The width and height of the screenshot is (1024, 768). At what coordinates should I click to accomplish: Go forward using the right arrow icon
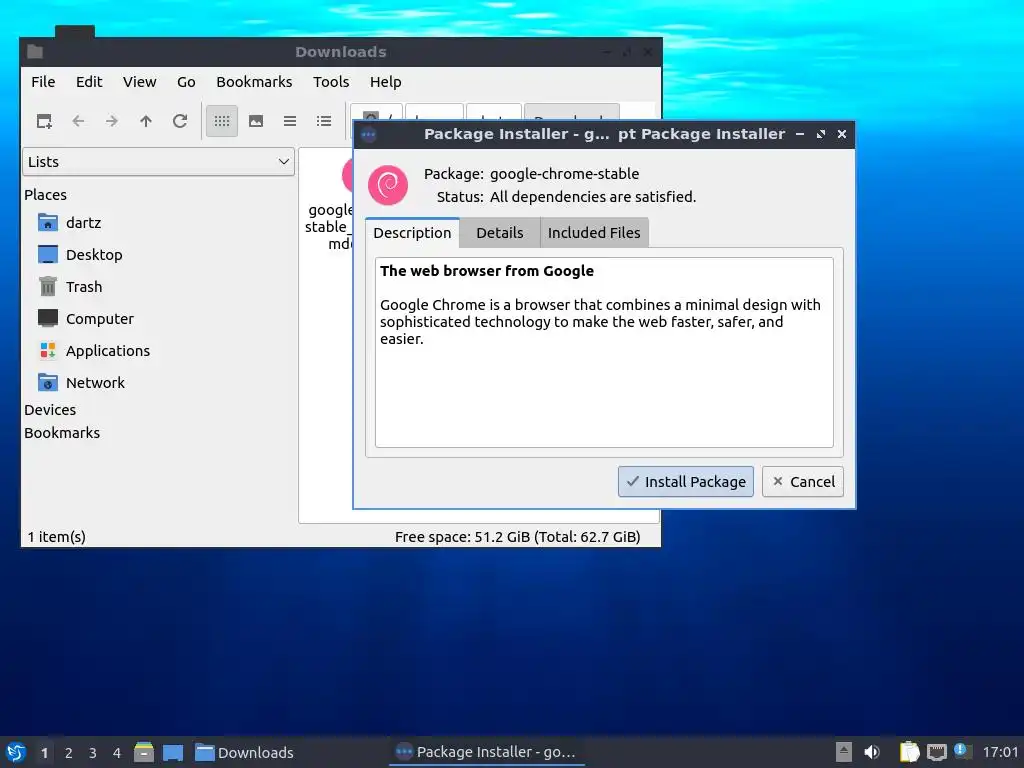(112, 121)
